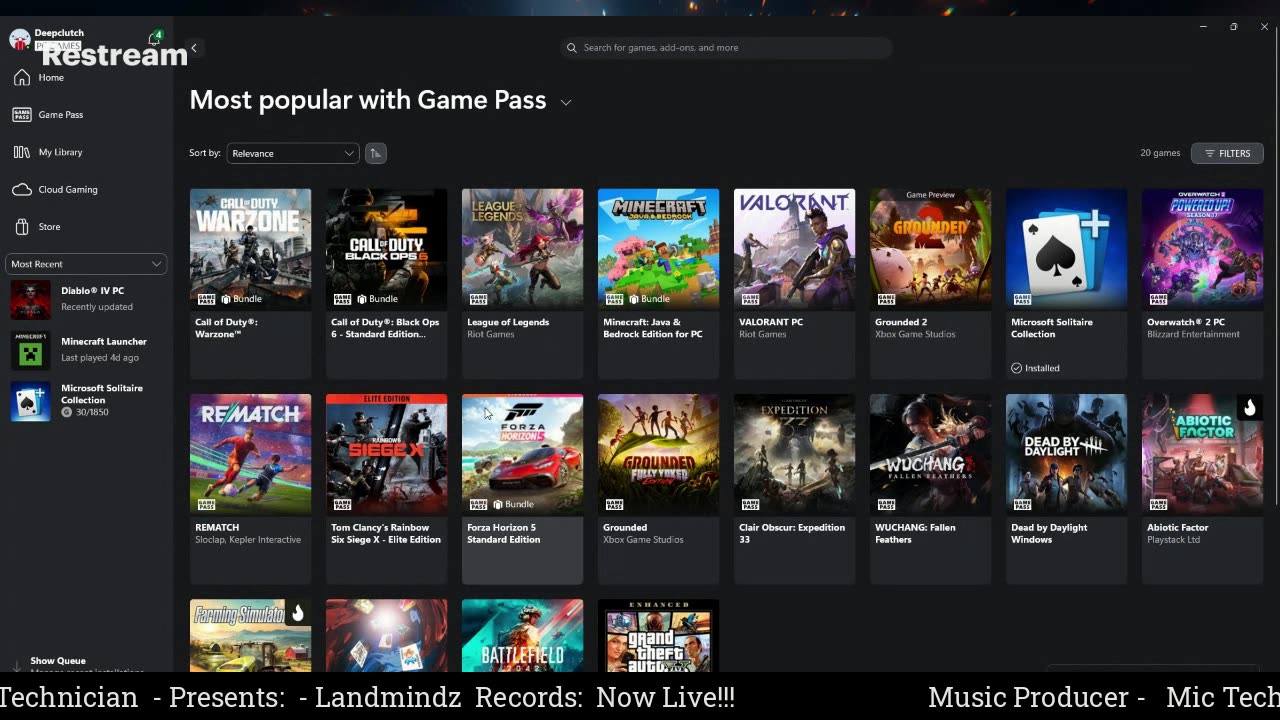The width and height of the screenshot is (1280, 720).
Task: Click the Bundle icon on Forza Horizon 5
Action: coord(497,504)
